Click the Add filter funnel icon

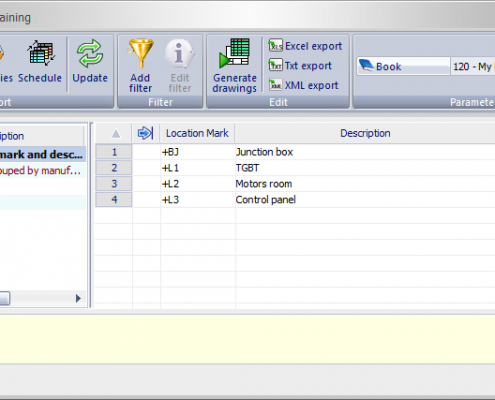pos(141,53)
